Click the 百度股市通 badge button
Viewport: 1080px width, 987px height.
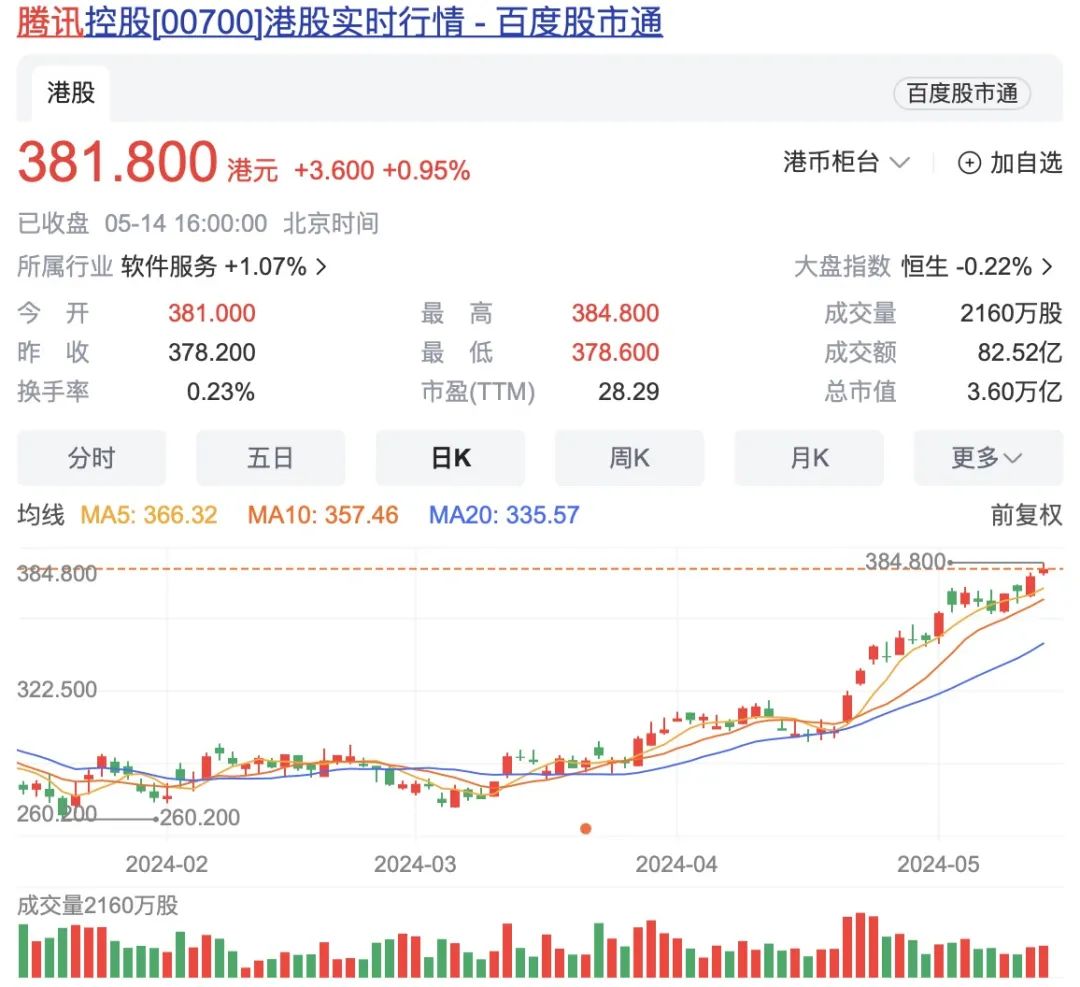[x=962, y=94]
